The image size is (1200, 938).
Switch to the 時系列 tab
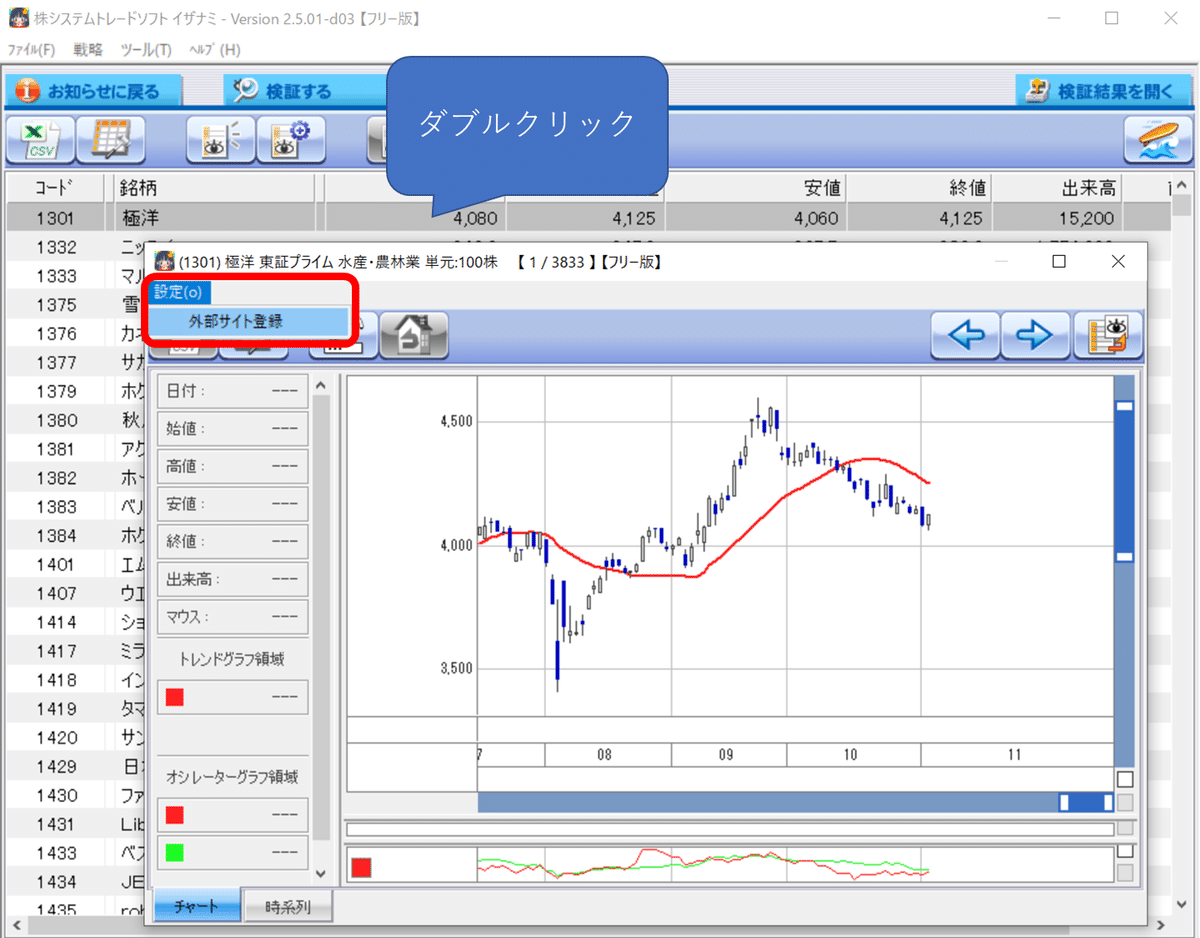288,905
